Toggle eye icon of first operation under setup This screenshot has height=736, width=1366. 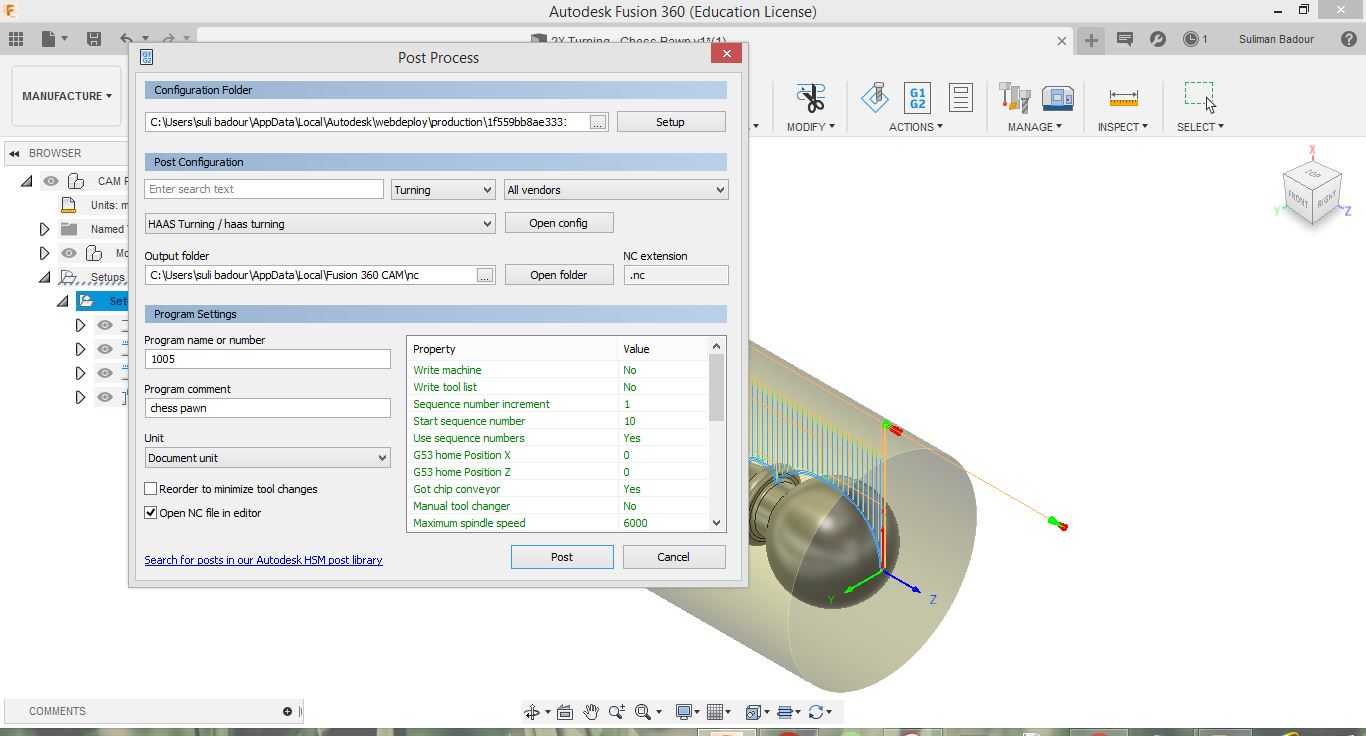click(x=105, y=325)
